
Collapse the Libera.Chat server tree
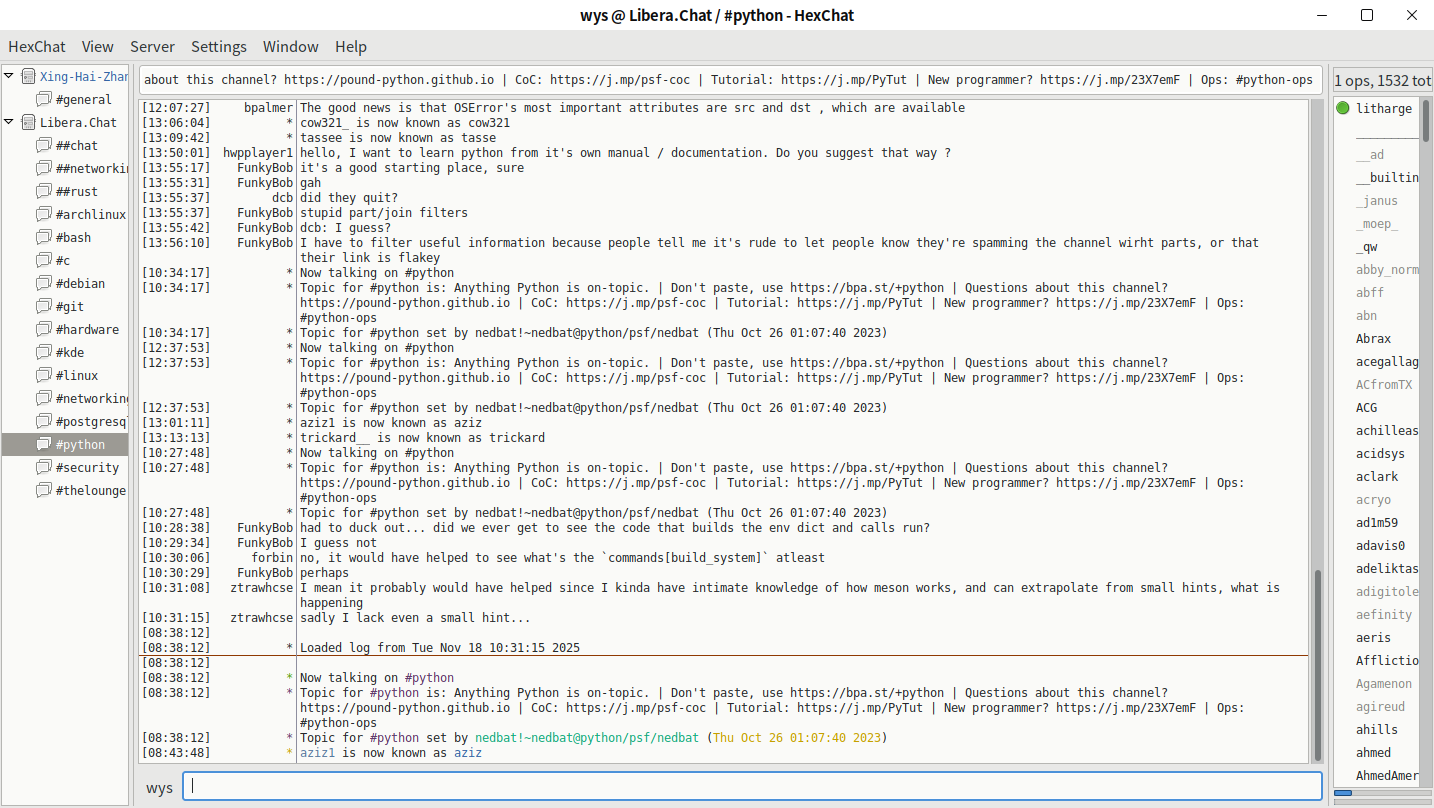click(9, 122)
